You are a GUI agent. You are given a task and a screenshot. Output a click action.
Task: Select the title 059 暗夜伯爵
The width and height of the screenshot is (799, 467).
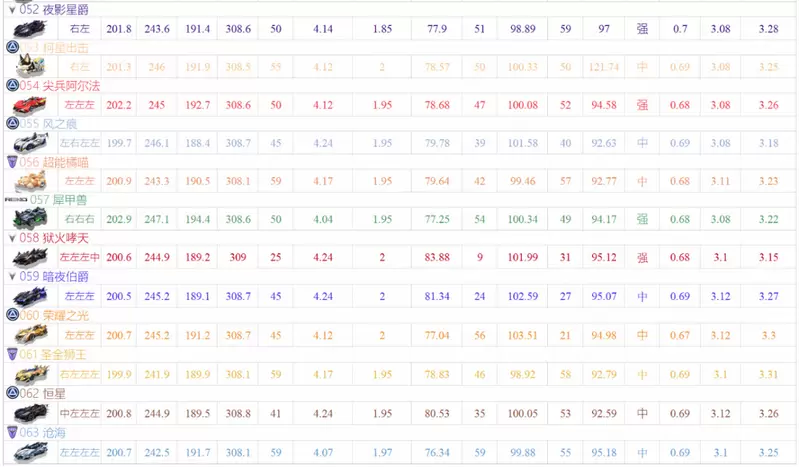pyautogui.click(x=54, y=276)
